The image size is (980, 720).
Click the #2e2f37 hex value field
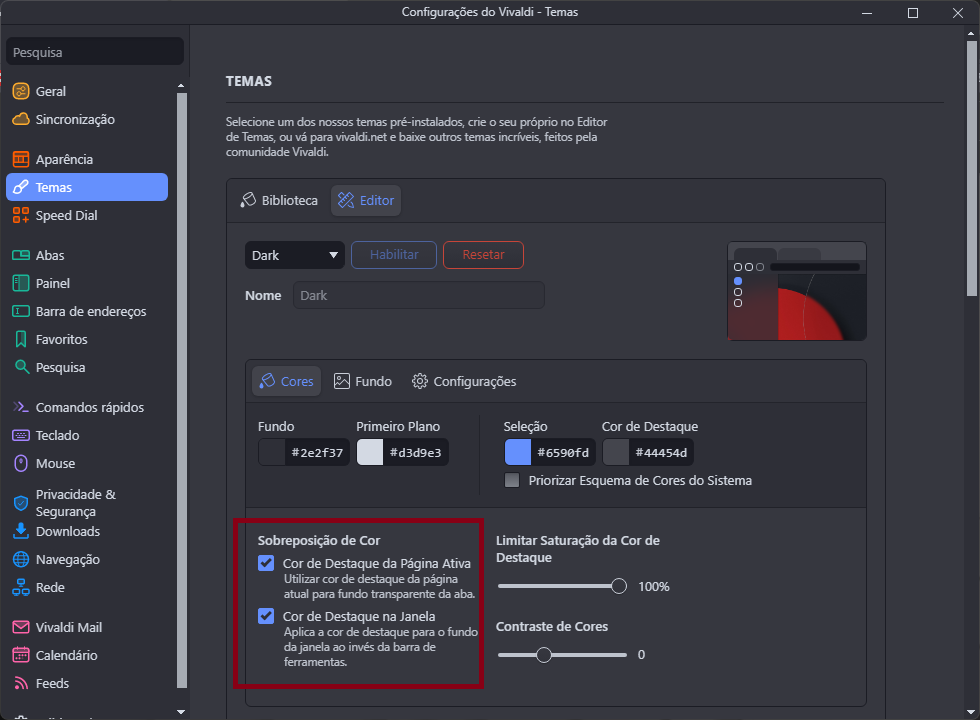317,452
